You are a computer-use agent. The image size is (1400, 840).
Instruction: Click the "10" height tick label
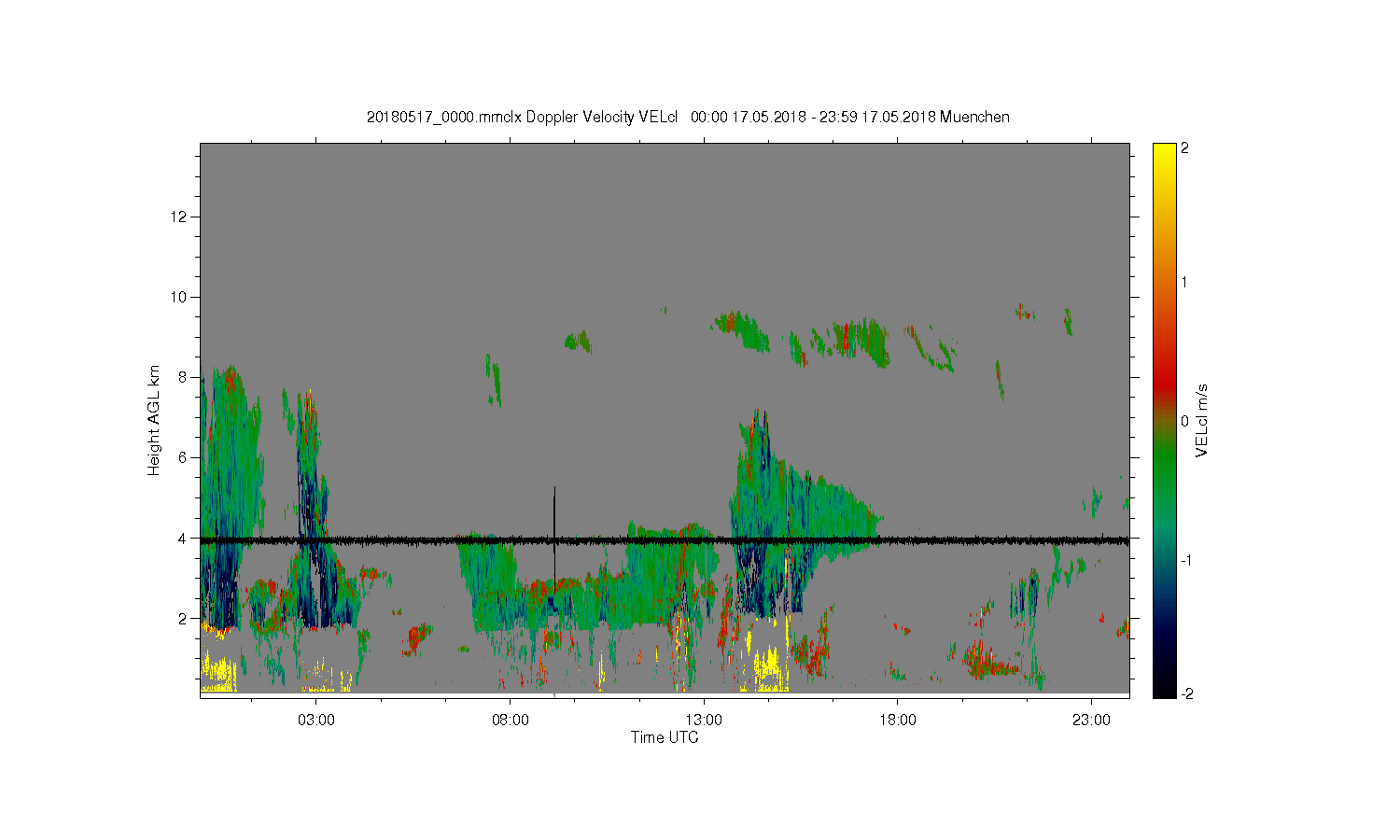(x=181, y=297)
